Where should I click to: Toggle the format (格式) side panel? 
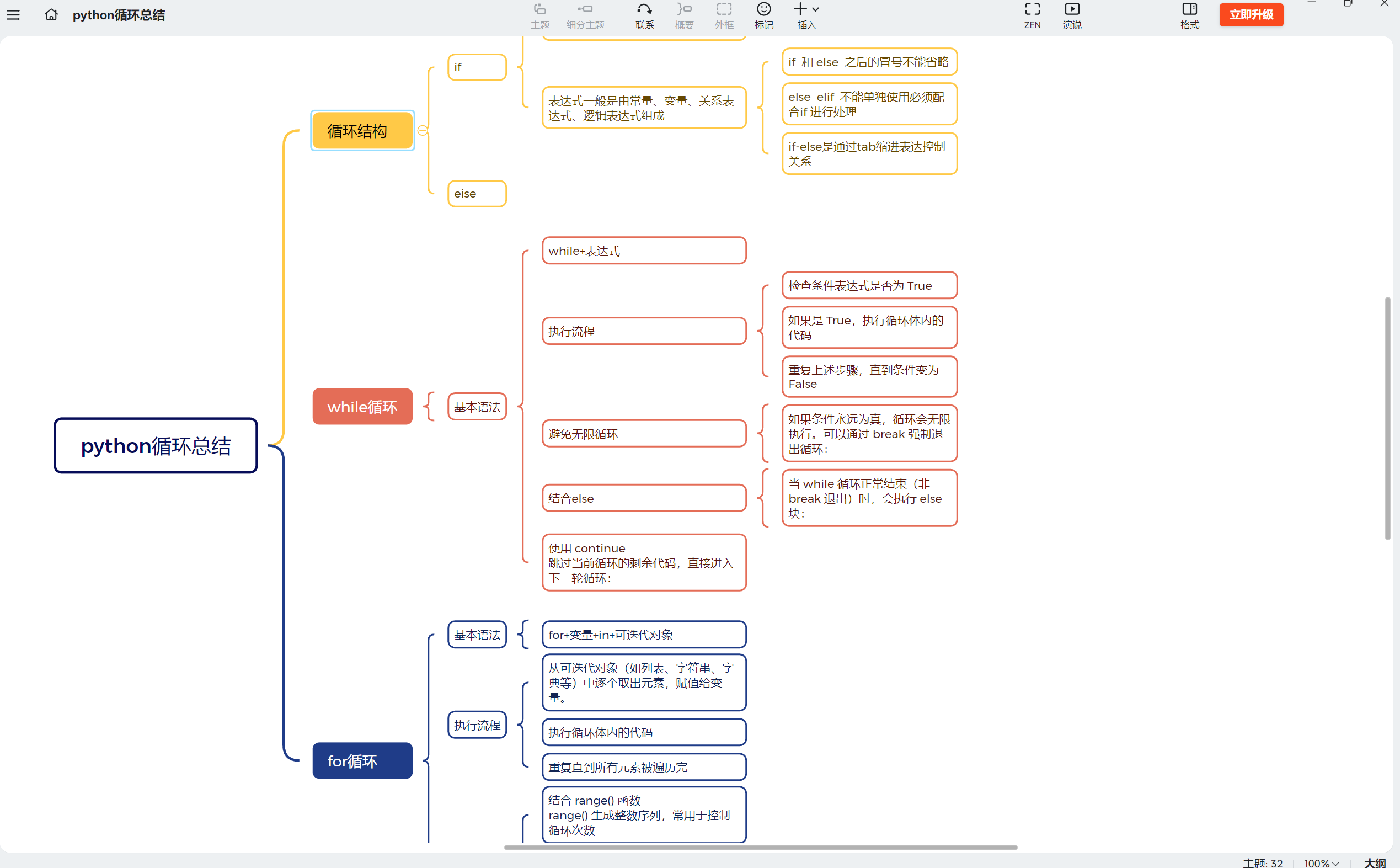1189,15
